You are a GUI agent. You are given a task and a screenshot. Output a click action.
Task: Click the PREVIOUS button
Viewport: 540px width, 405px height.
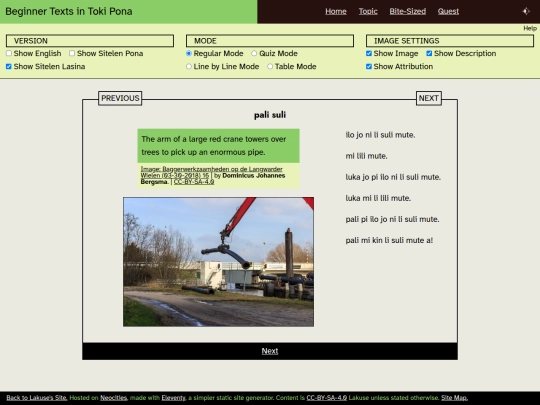(120, 98)
